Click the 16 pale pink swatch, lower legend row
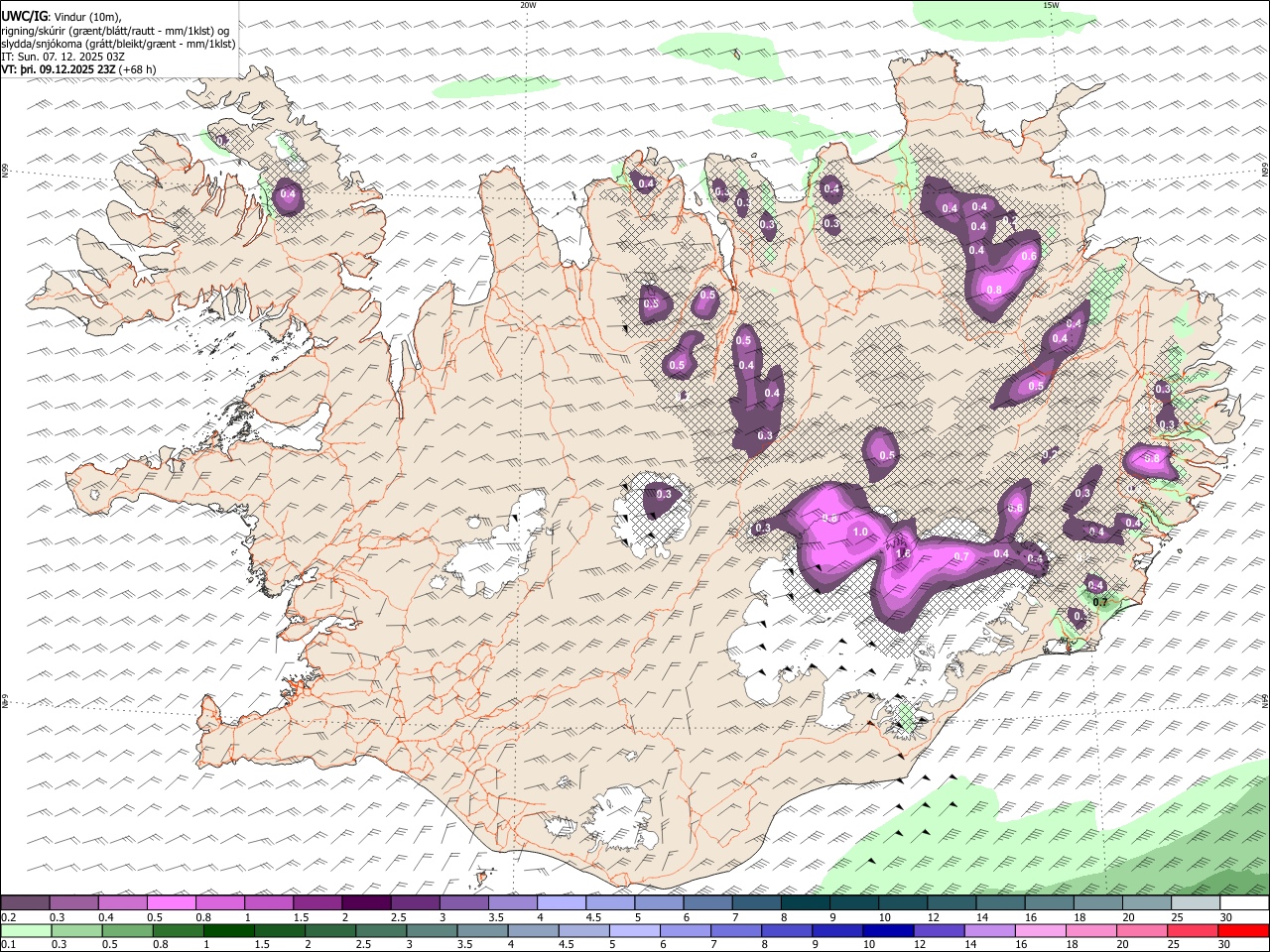 point(1040,931)
